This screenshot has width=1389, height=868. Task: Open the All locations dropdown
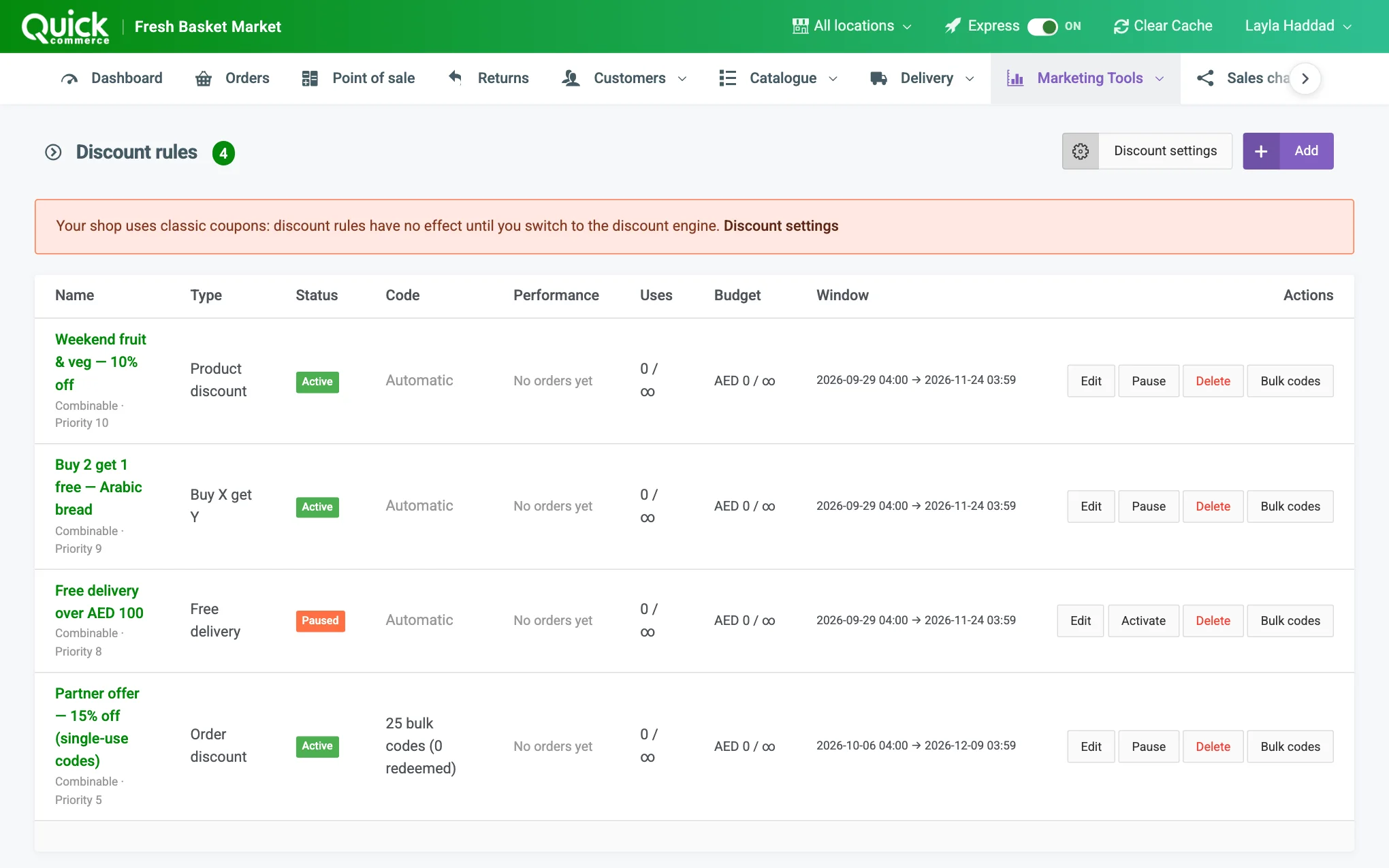[852, 26]
